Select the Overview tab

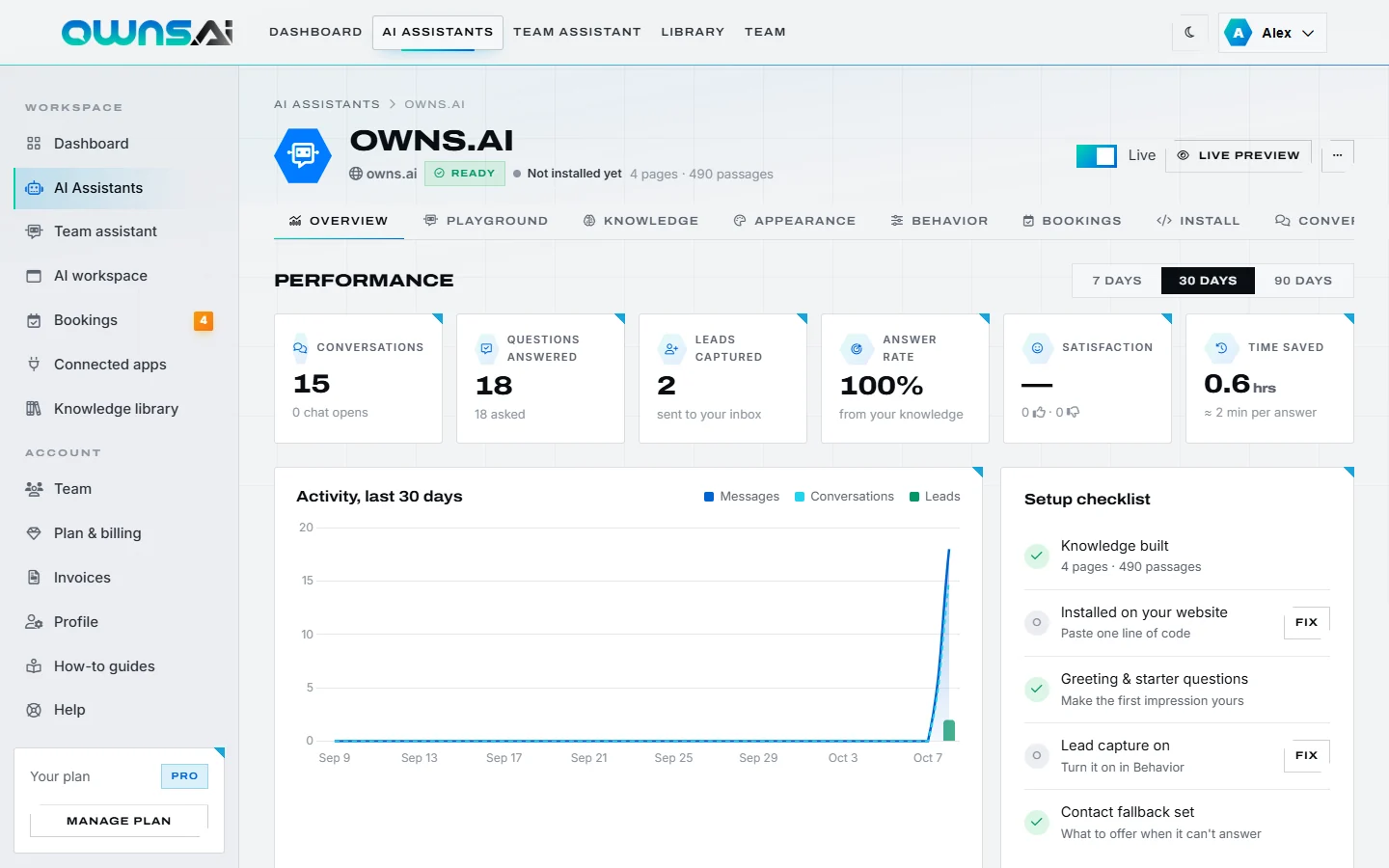[339, 221]
